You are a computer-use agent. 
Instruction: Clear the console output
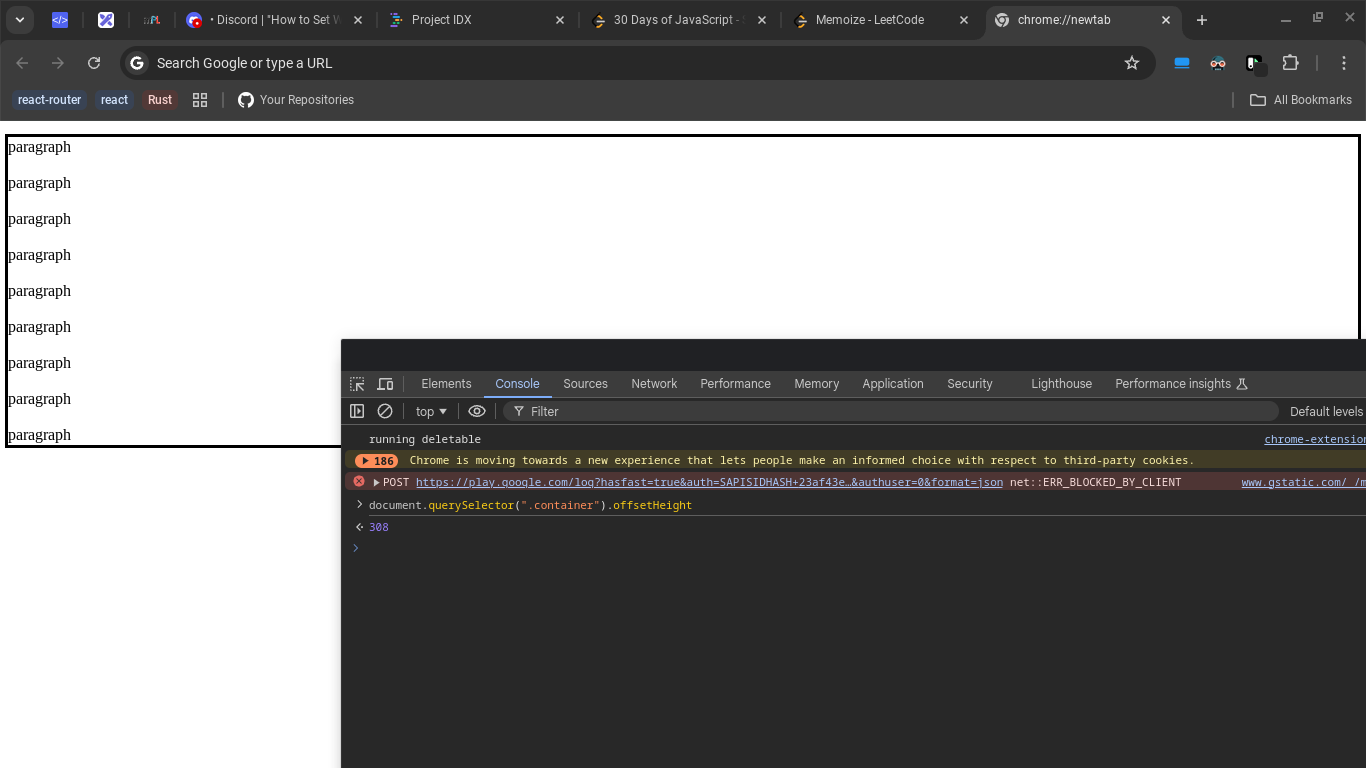point(385,411)
